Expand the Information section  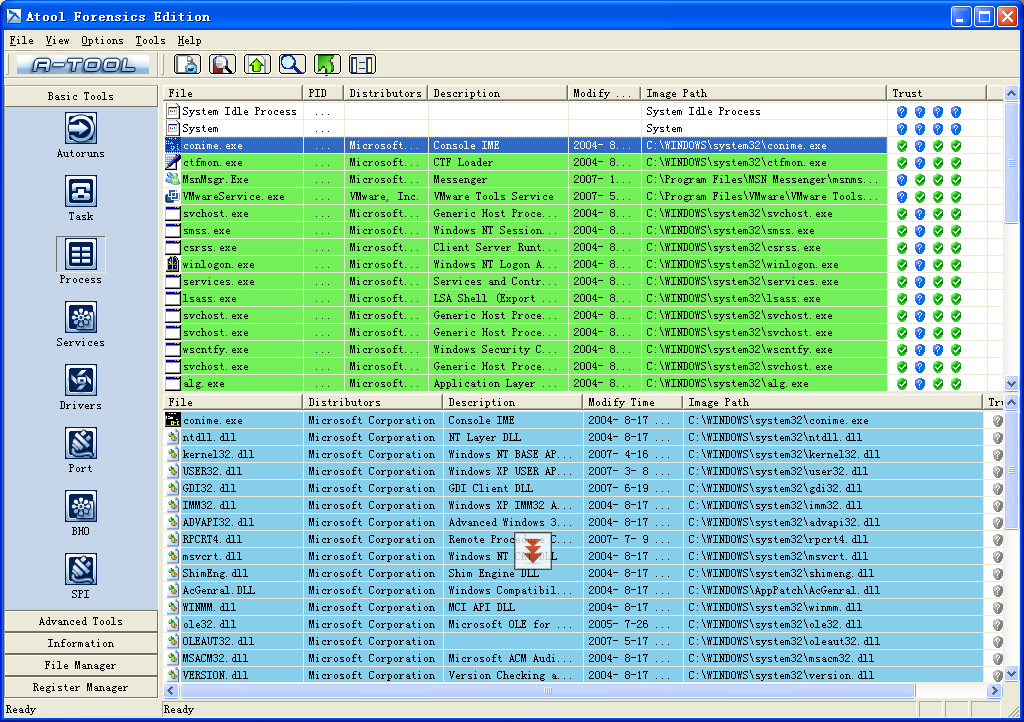tap(81, 644)
